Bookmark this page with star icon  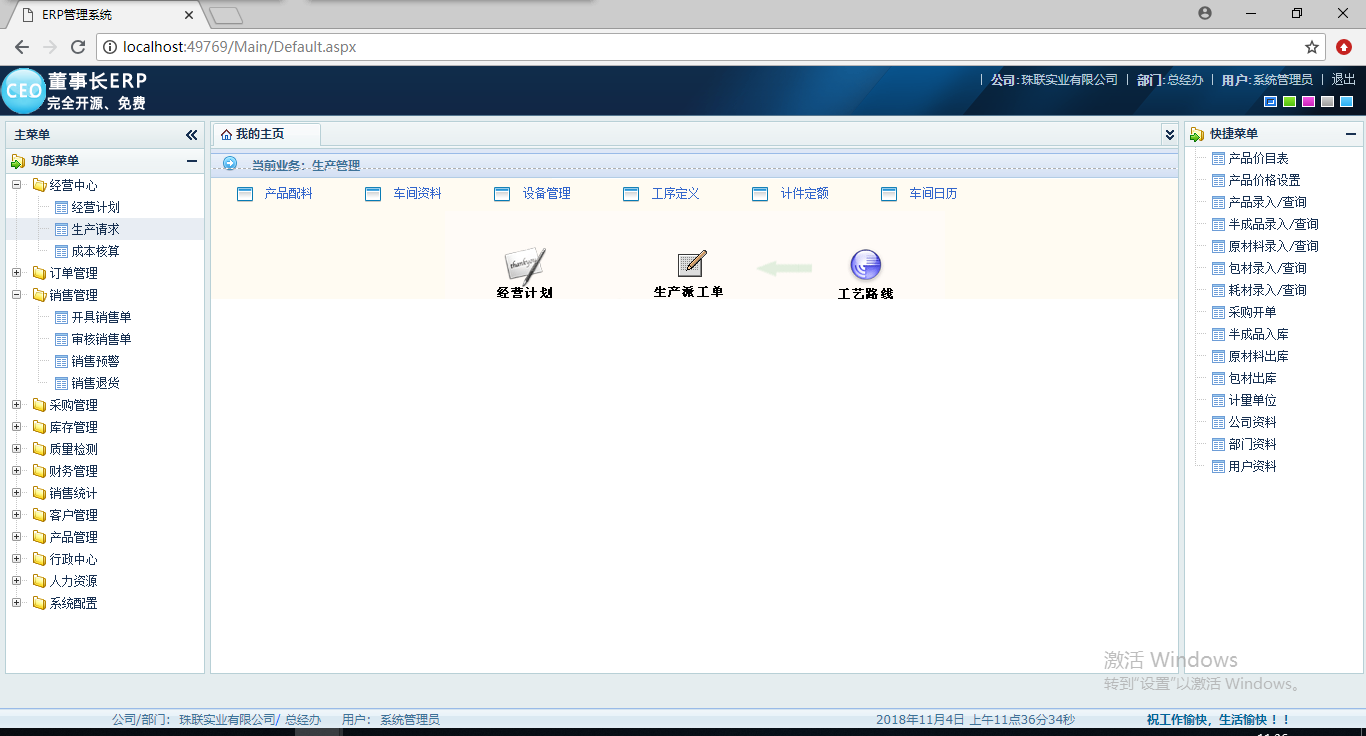1312,47
